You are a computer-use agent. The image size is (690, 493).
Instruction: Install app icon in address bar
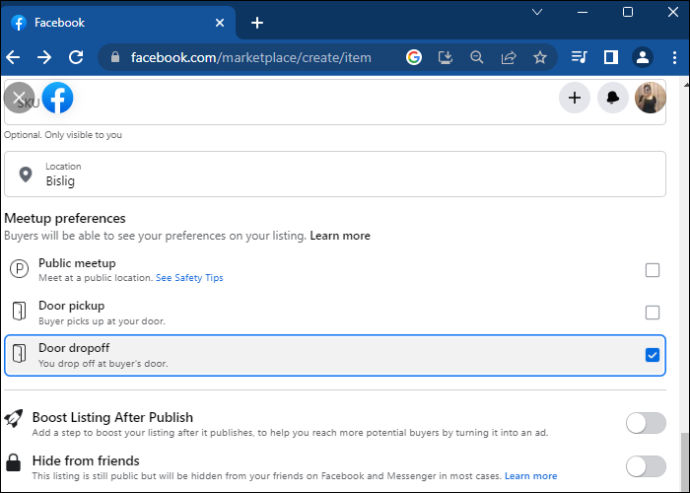445,57
